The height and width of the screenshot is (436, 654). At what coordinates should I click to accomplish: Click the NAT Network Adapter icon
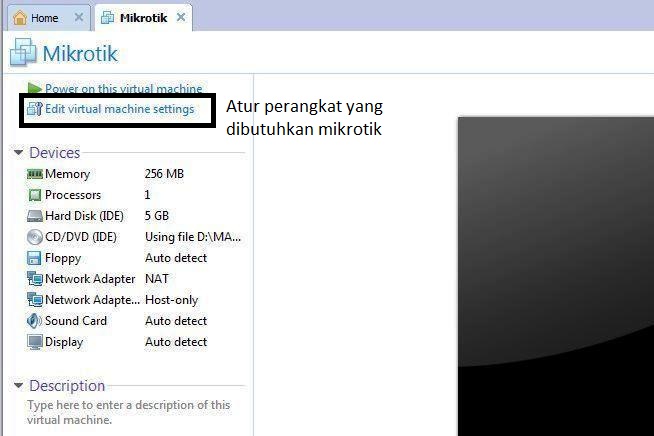click(x=35, y=279)
